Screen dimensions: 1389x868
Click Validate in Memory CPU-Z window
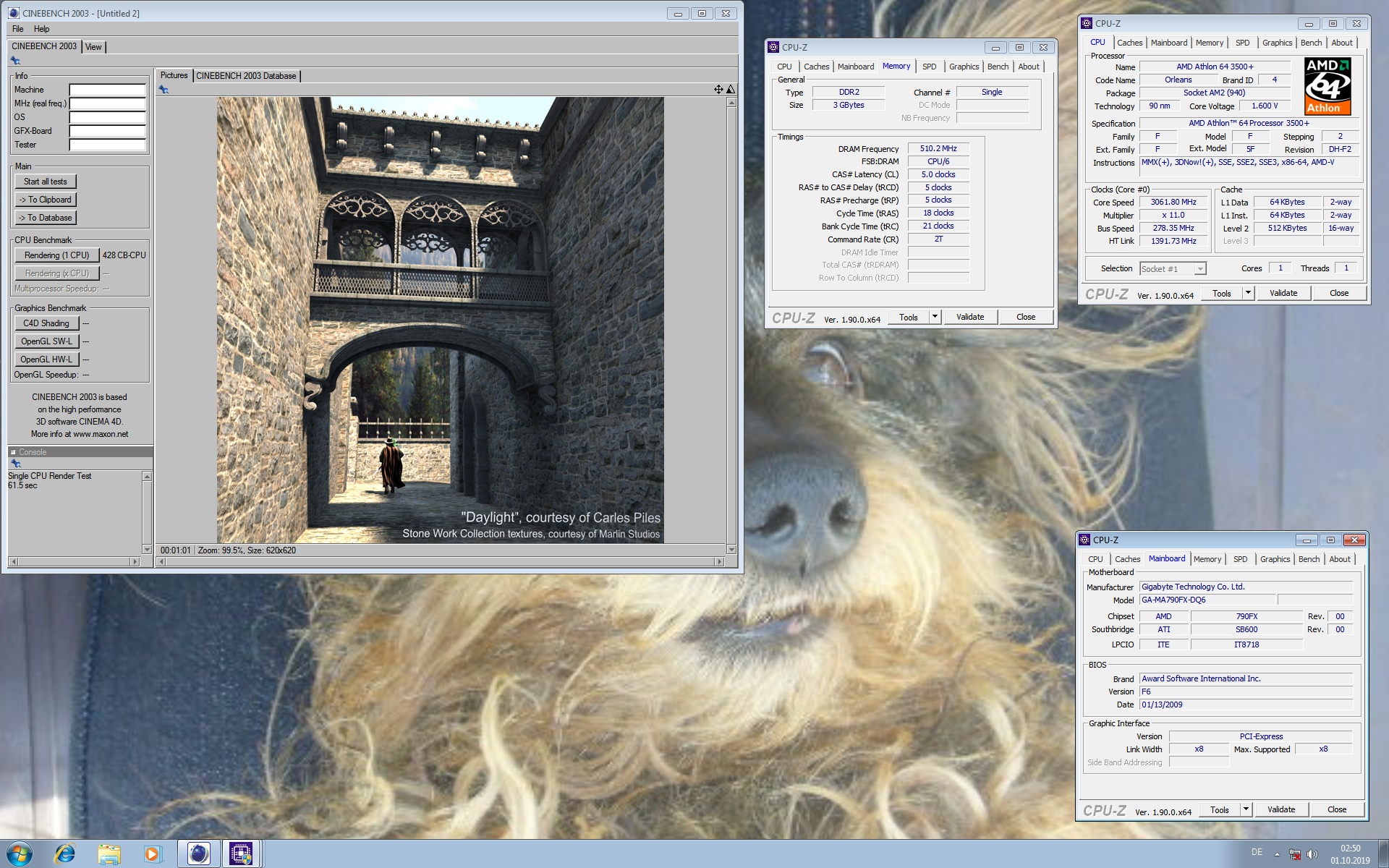pyautogui.click(x=970, y=317)
